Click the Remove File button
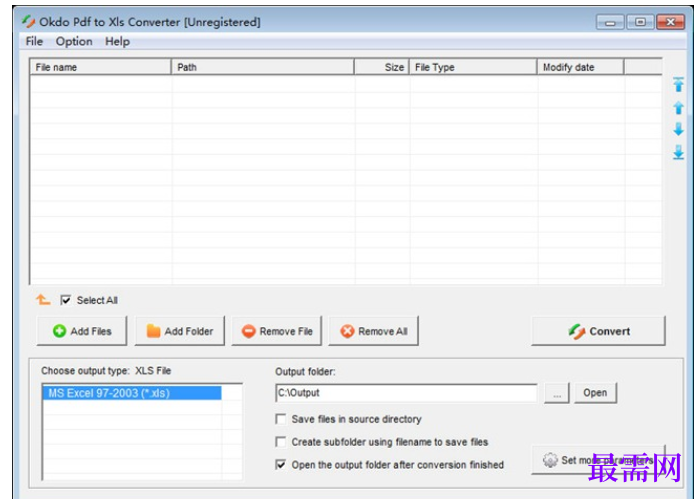The image size is (700, 499). click(276, 331)
